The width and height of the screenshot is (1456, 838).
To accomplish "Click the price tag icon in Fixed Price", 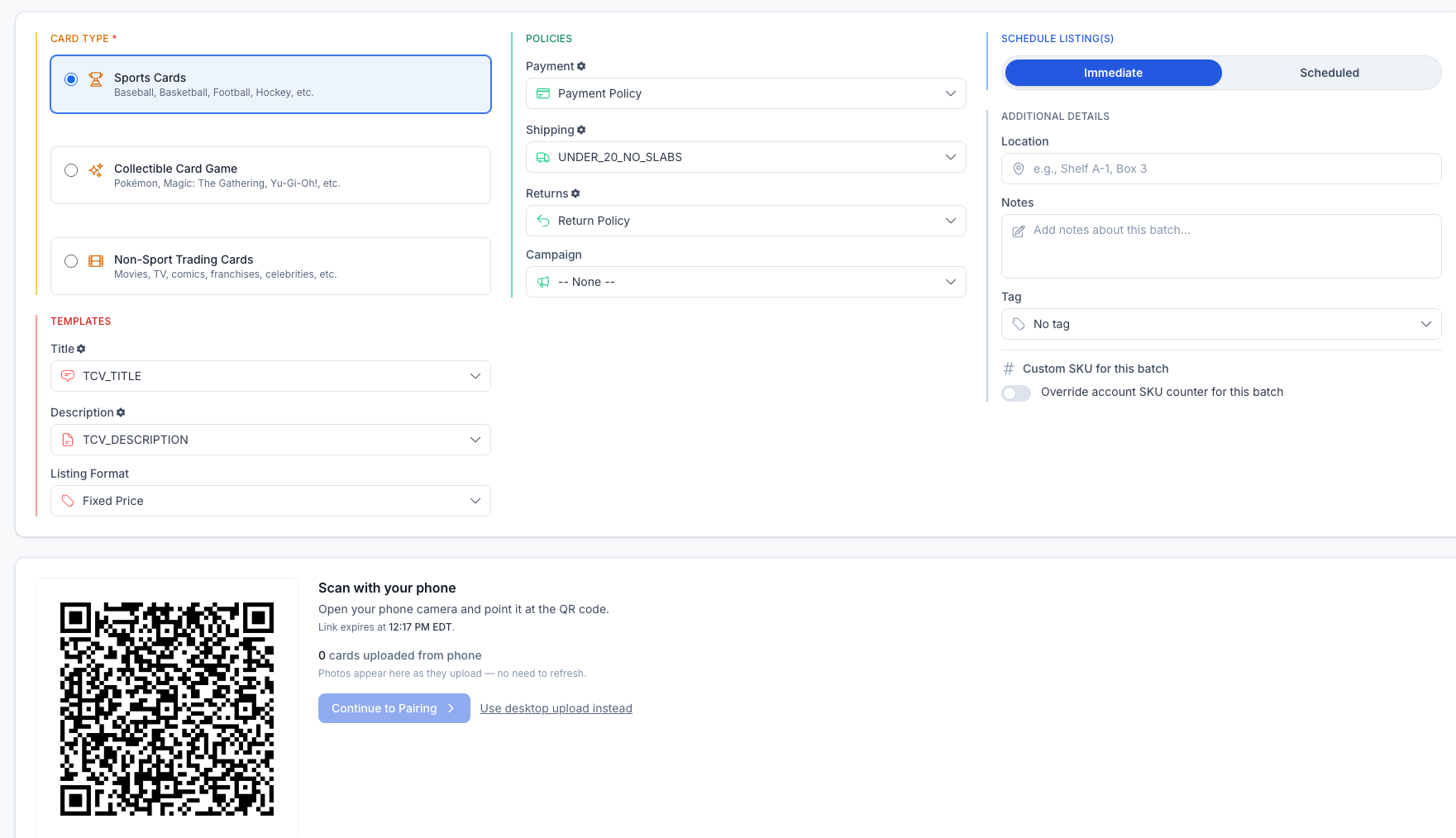I will 68,501.
